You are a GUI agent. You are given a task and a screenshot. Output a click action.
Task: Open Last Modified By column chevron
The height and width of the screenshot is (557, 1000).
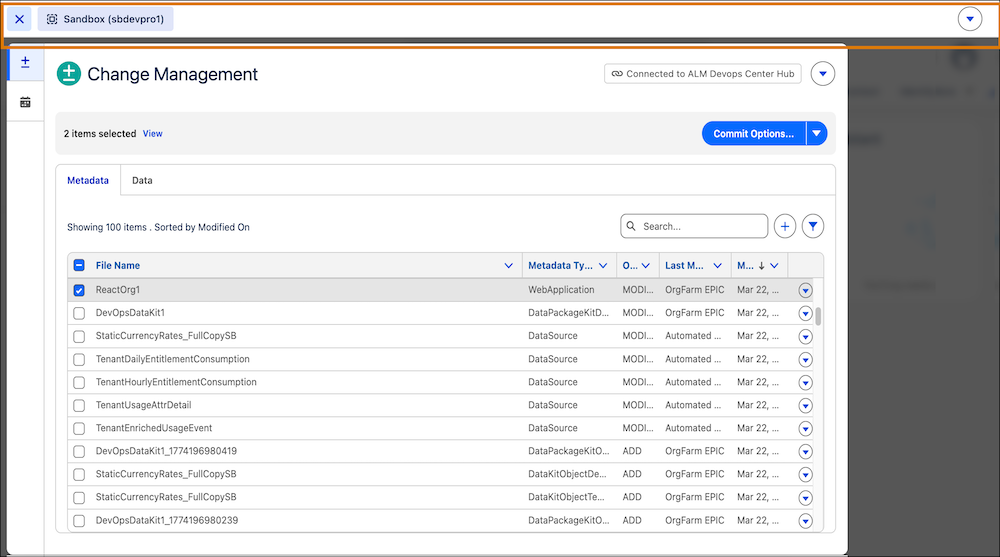pos(717,265)
